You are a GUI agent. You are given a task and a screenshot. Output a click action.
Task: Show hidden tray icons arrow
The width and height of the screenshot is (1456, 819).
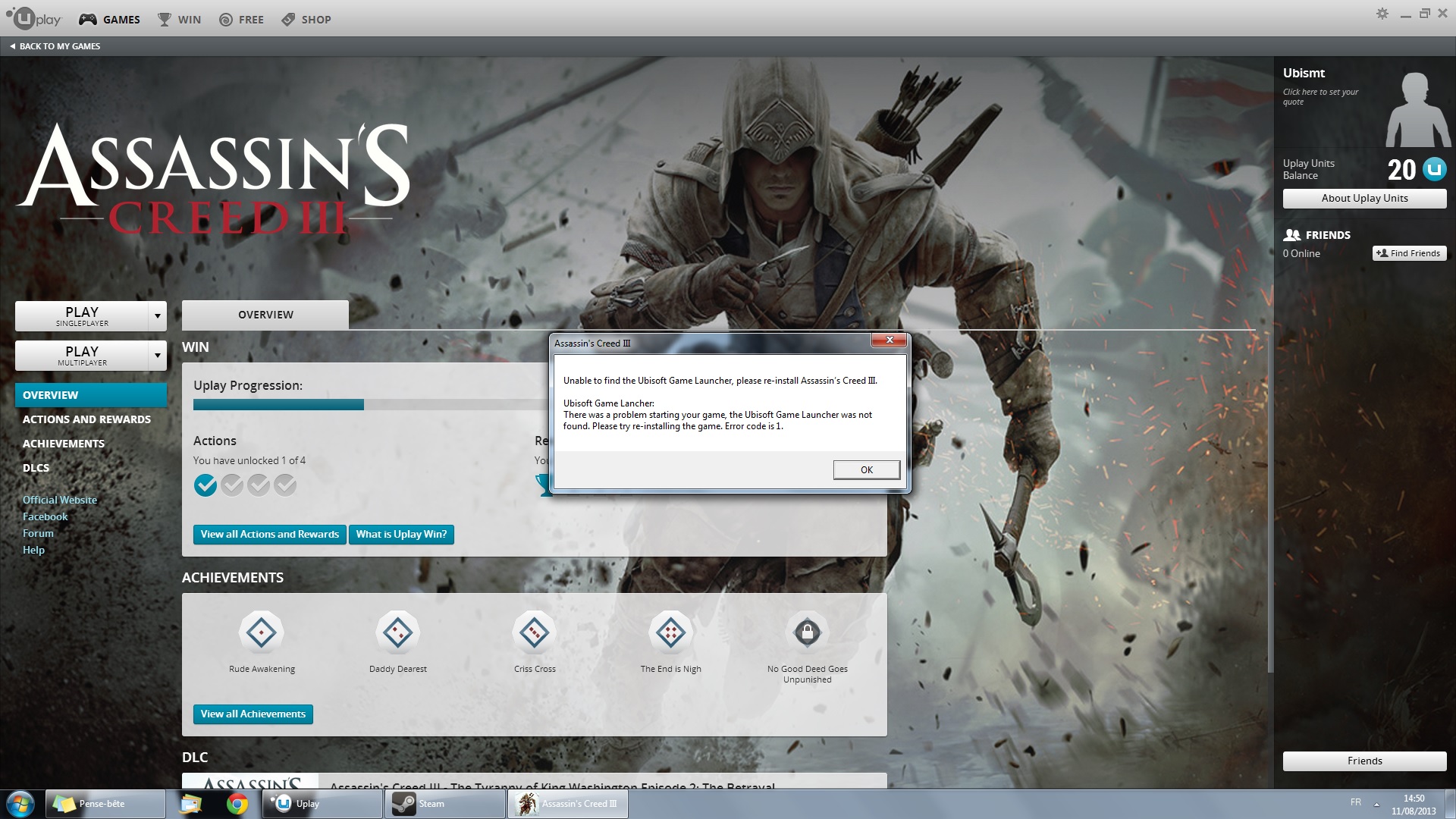tap(1376, 804)
